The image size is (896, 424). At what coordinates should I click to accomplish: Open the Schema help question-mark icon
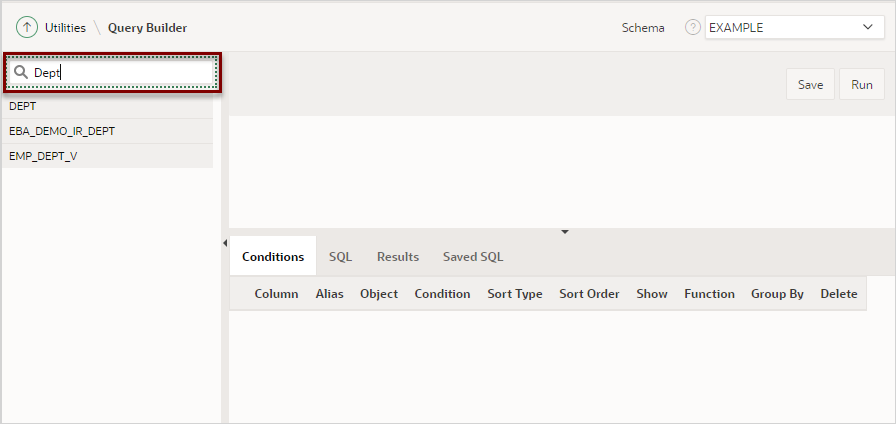tap(693, 27)
